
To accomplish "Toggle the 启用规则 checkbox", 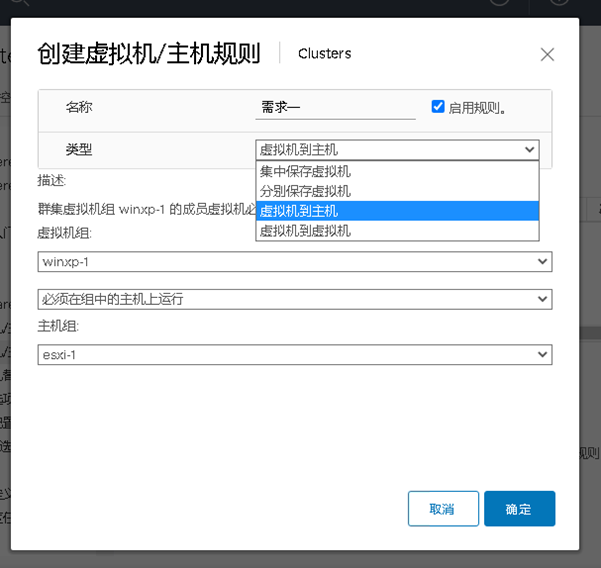I will click(x=438, y=107).
